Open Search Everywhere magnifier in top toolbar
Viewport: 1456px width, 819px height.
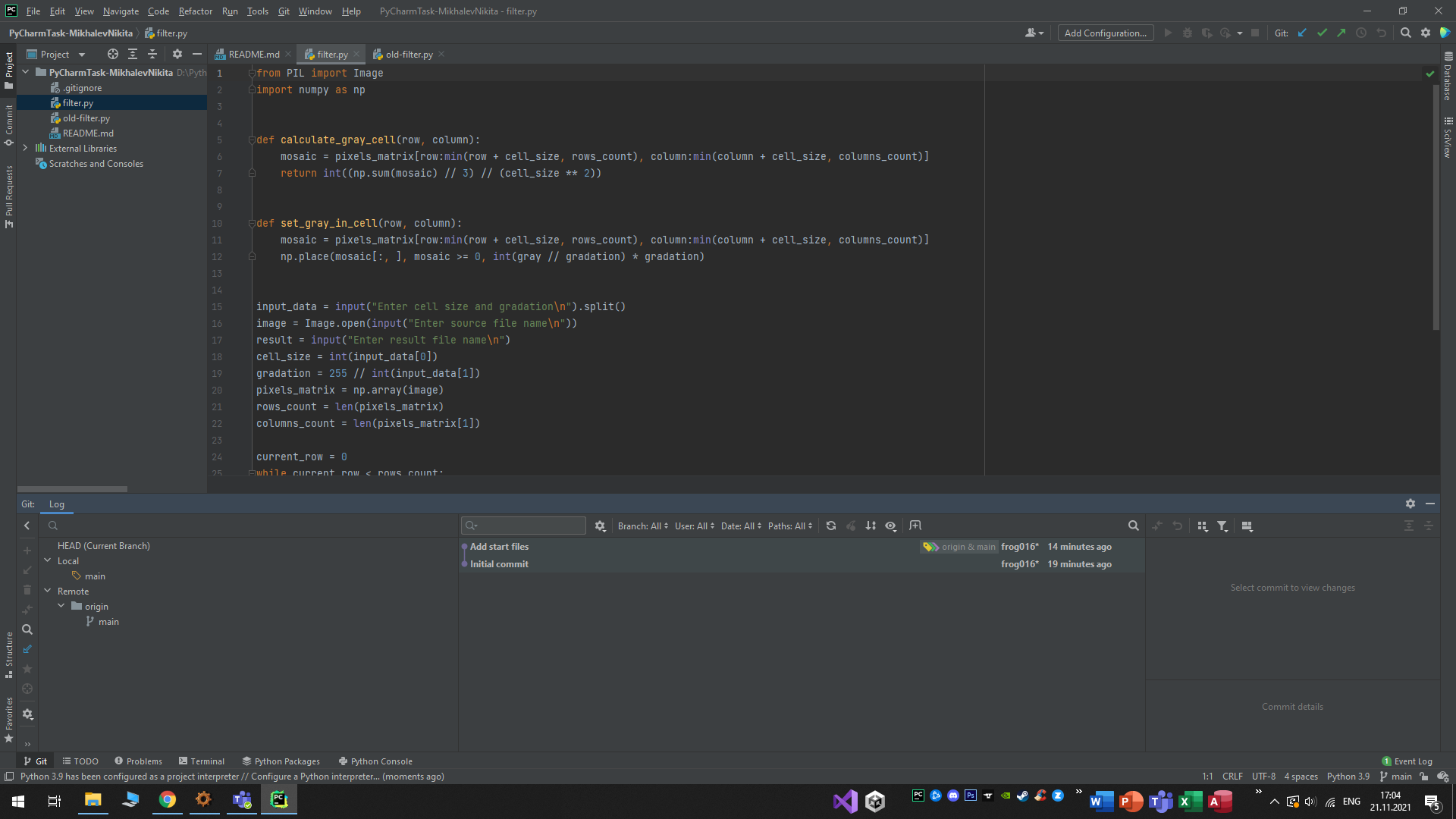click(1406, 33)
